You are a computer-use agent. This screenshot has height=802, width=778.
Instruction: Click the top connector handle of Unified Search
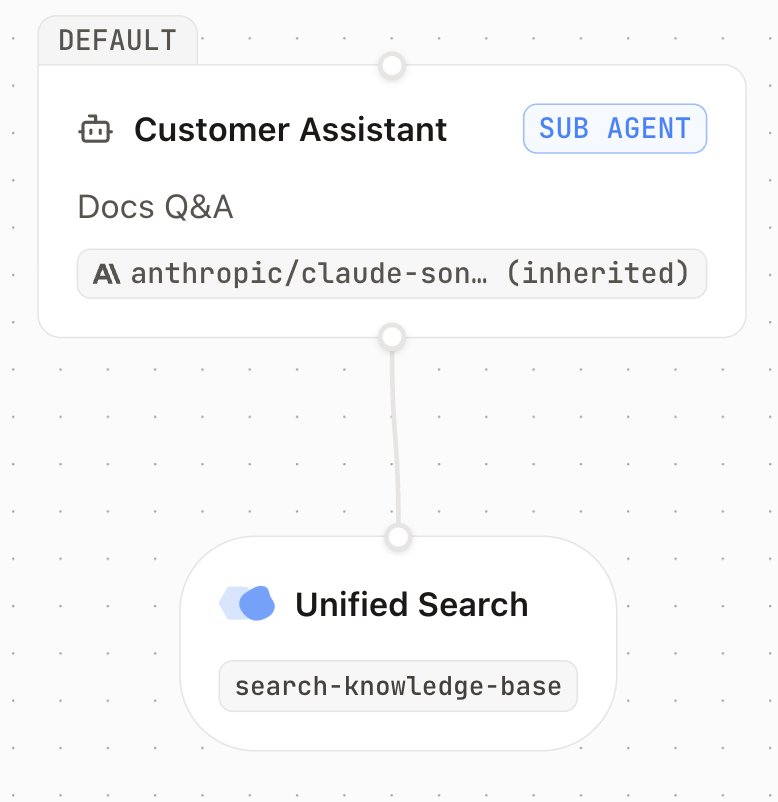[398, 537]
